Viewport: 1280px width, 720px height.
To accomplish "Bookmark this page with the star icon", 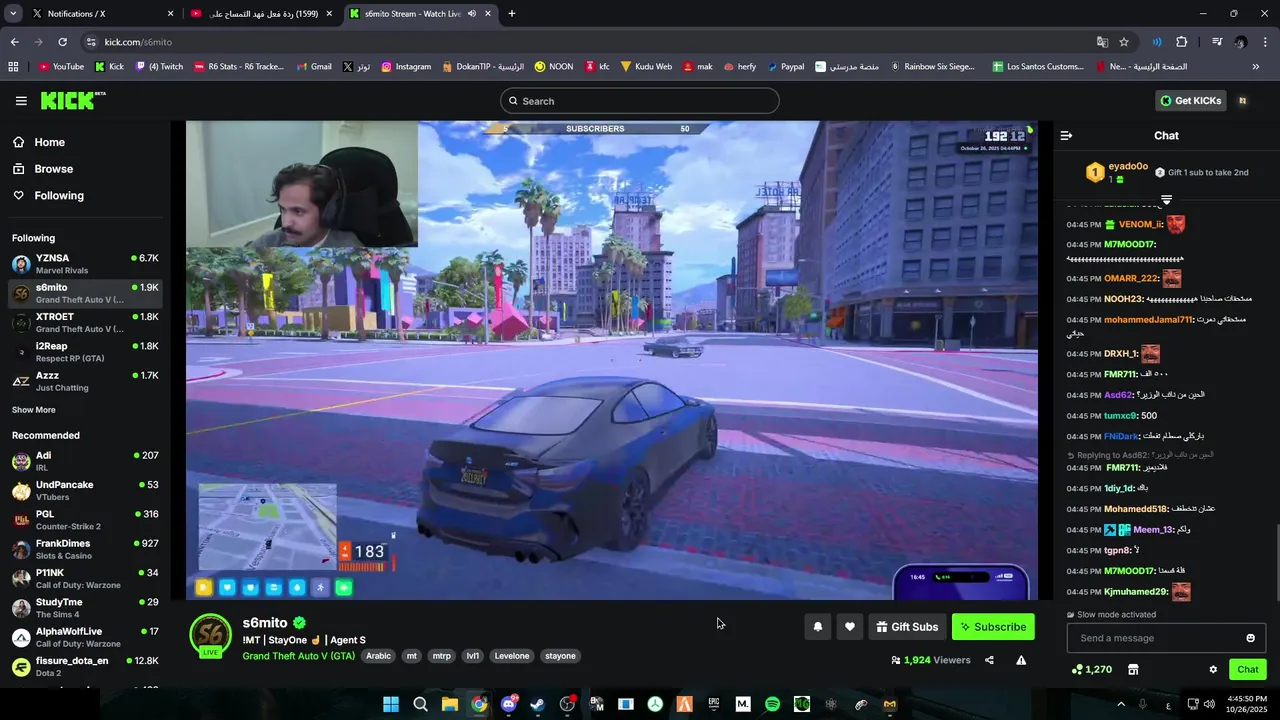I will point(1124,42).
